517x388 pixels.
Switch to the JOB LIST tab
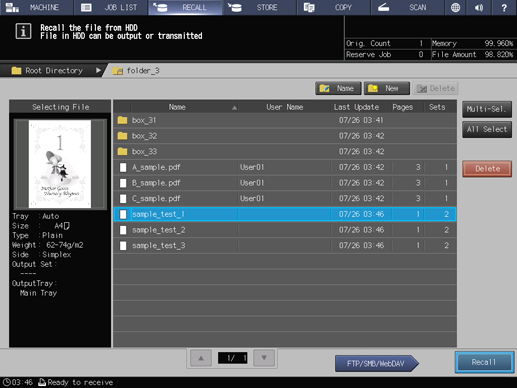click(x=110, y=7)
